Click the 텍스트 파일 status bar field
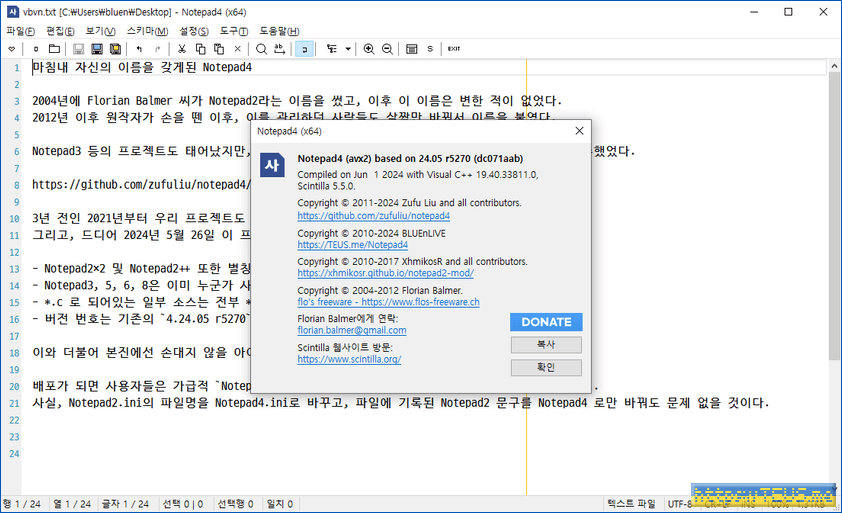The width and height of the screenshot is (842, 513). [632, 504]
